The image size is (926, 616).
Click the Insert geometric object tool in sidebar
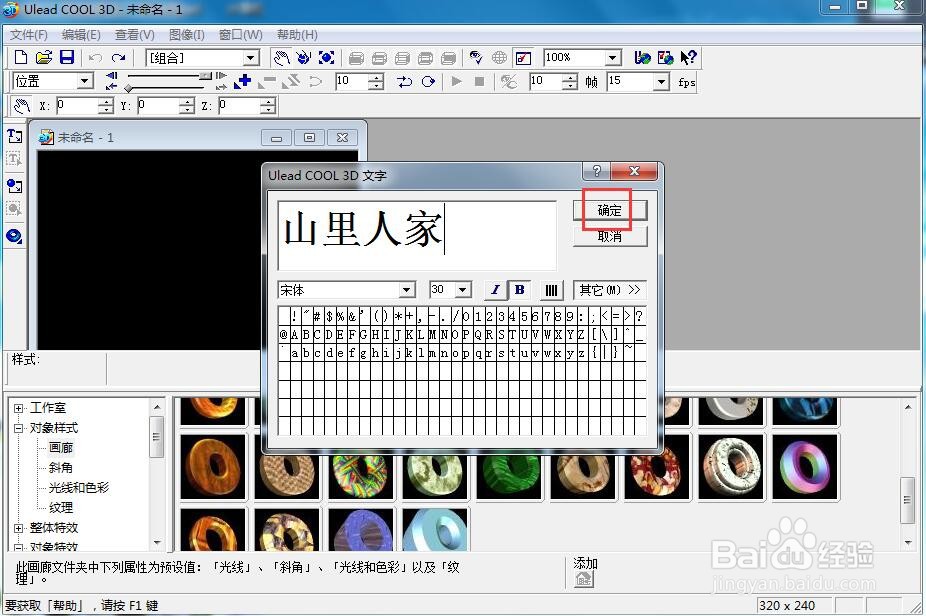[x=14, y=236]
